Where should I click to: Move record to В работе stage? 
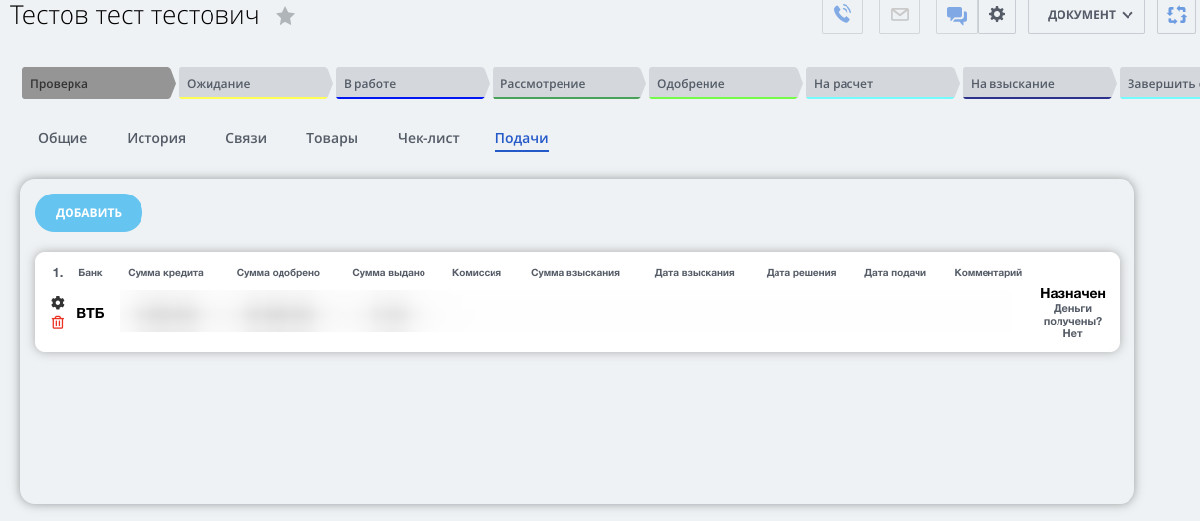click(410, 84)
